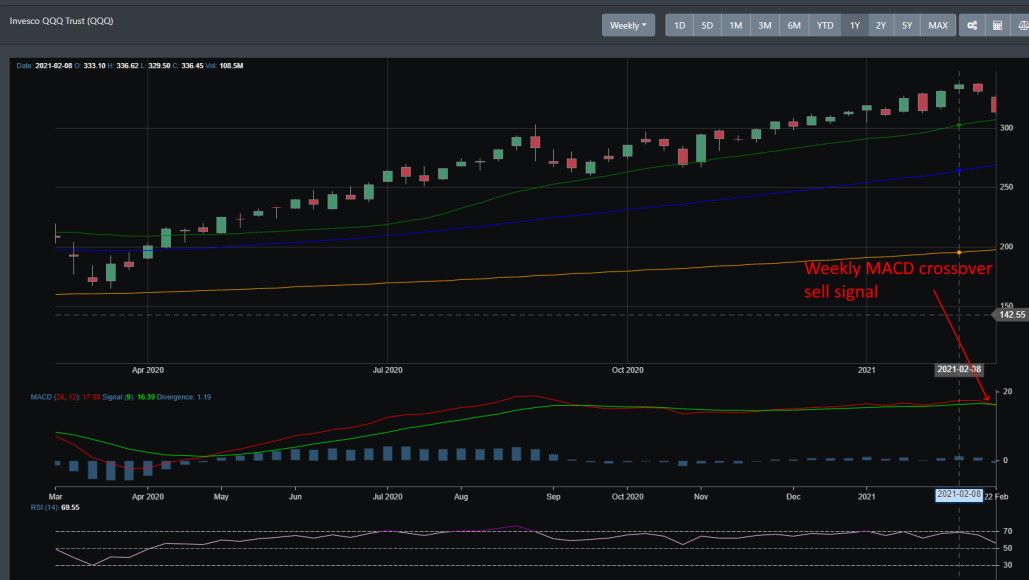Click the 250 price axis label
The width and height of the screenshot is (1029, 580).
pyautogui.click(x=1006, y=187)
